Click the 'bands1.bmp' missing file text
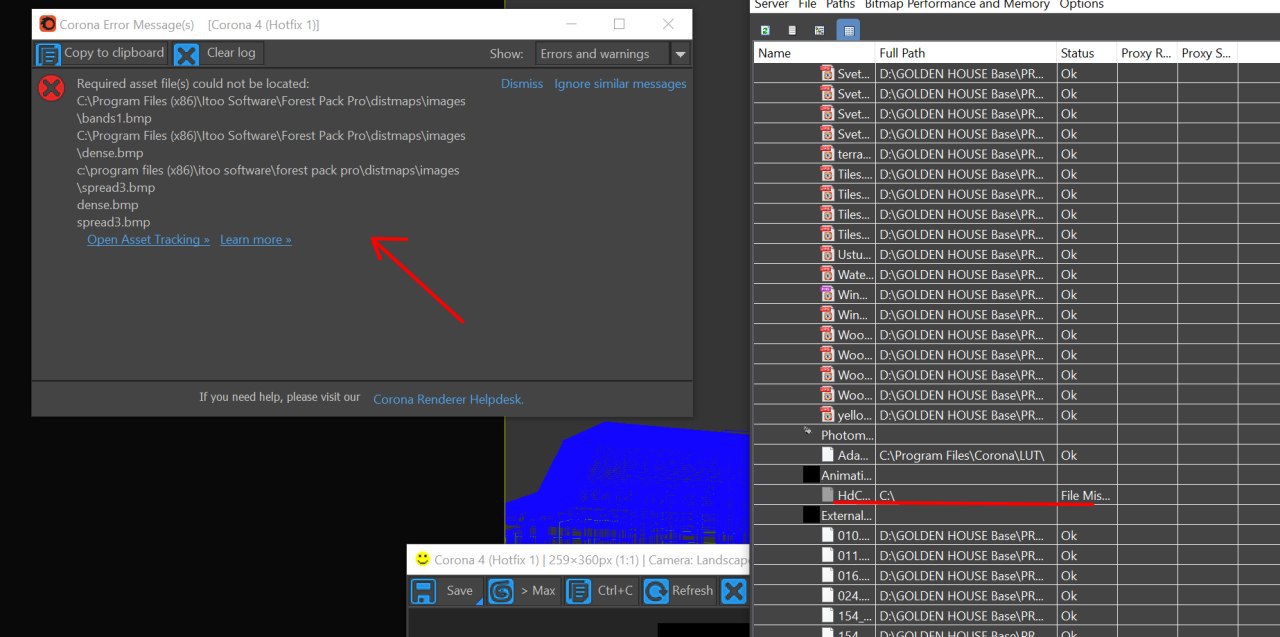The height and width of the screenshot is (637, 1280). click(114, 118)
